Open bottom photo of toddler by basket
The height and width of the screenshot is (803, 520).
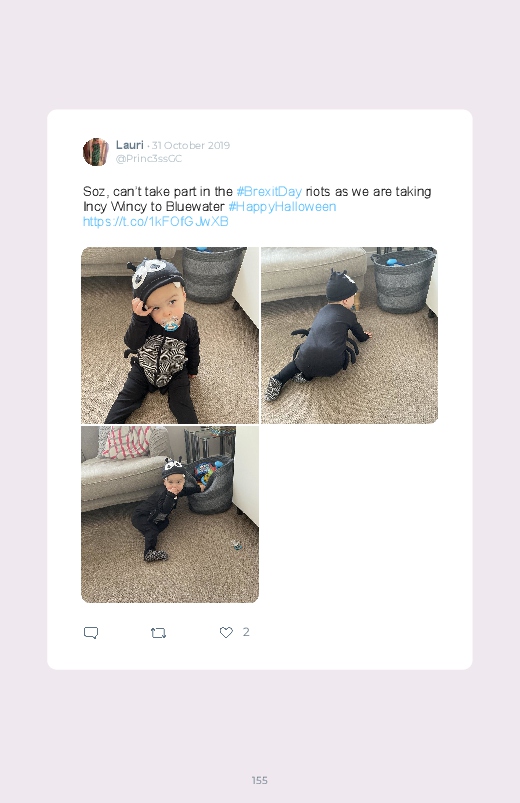click(x=170, y=514)
